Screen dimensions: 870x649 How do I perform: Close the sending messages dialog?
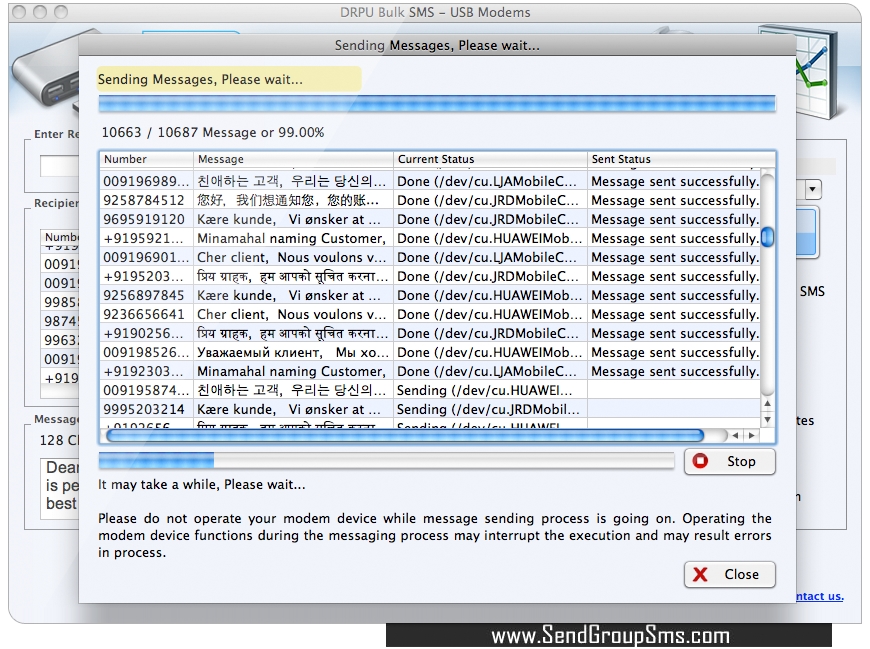click(x=730, y=575)
